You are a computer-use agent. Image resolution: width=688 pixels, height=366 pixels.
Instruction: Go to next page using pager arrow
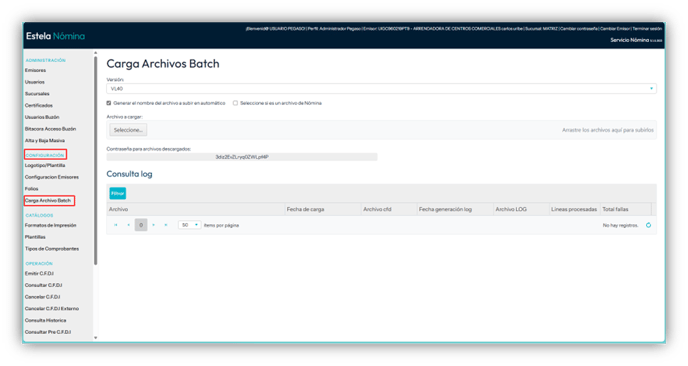coord(154,225)
